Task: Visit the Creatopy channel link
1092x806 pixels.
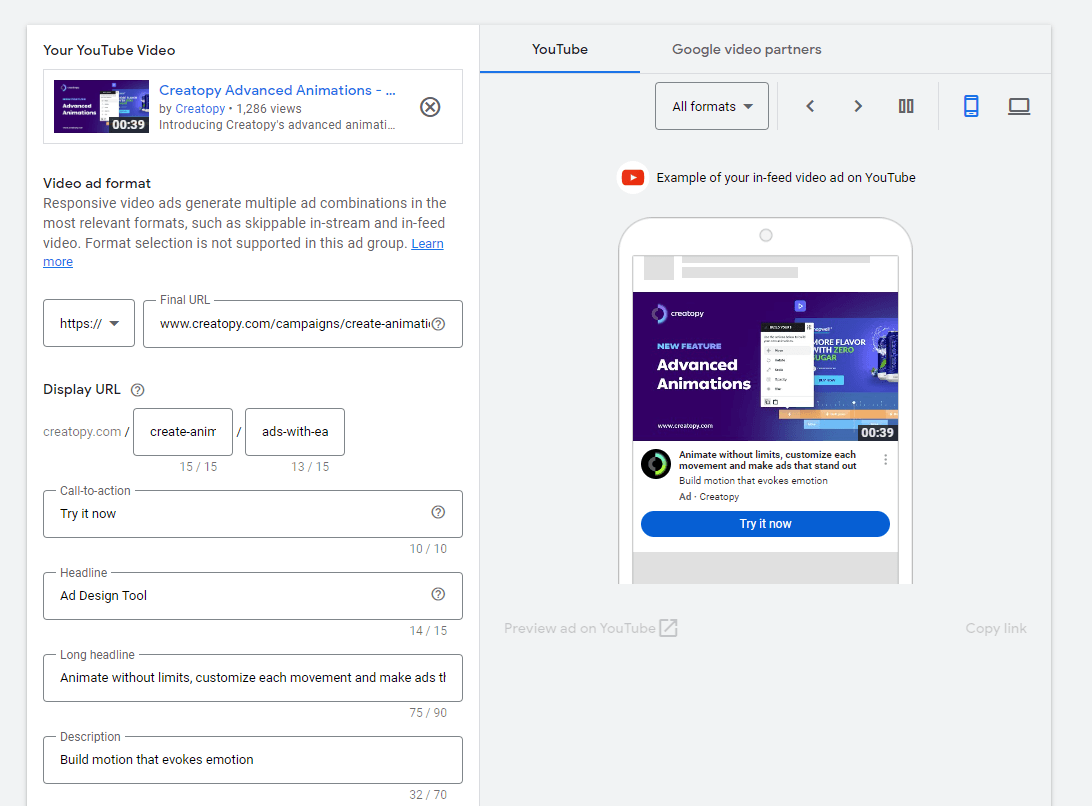Action: [x=199, y=108]
